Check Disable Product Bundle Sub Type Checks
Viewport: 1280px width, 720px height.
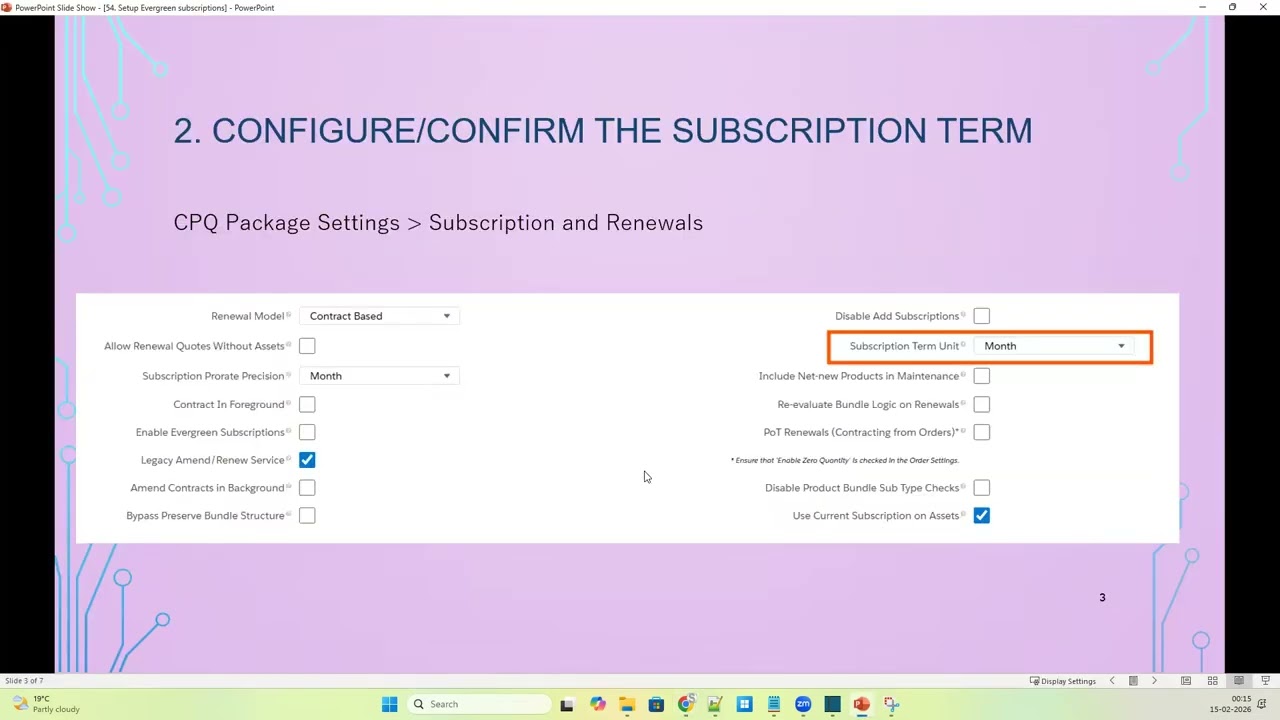[982, 488]
